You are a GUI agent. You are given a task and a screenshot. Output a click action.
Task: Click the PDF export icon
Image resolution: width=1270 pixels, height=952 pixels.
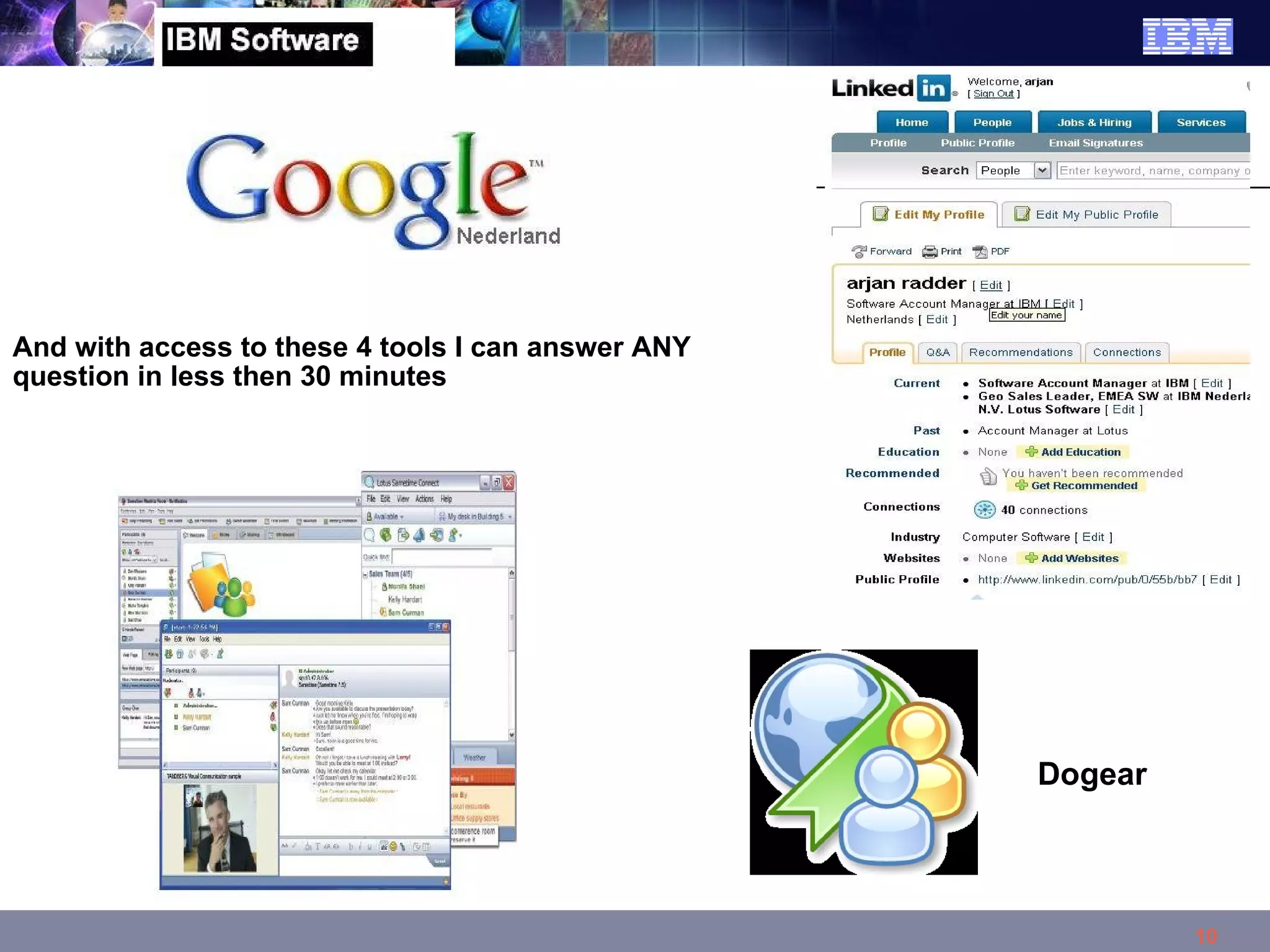[x=980, y=252]
